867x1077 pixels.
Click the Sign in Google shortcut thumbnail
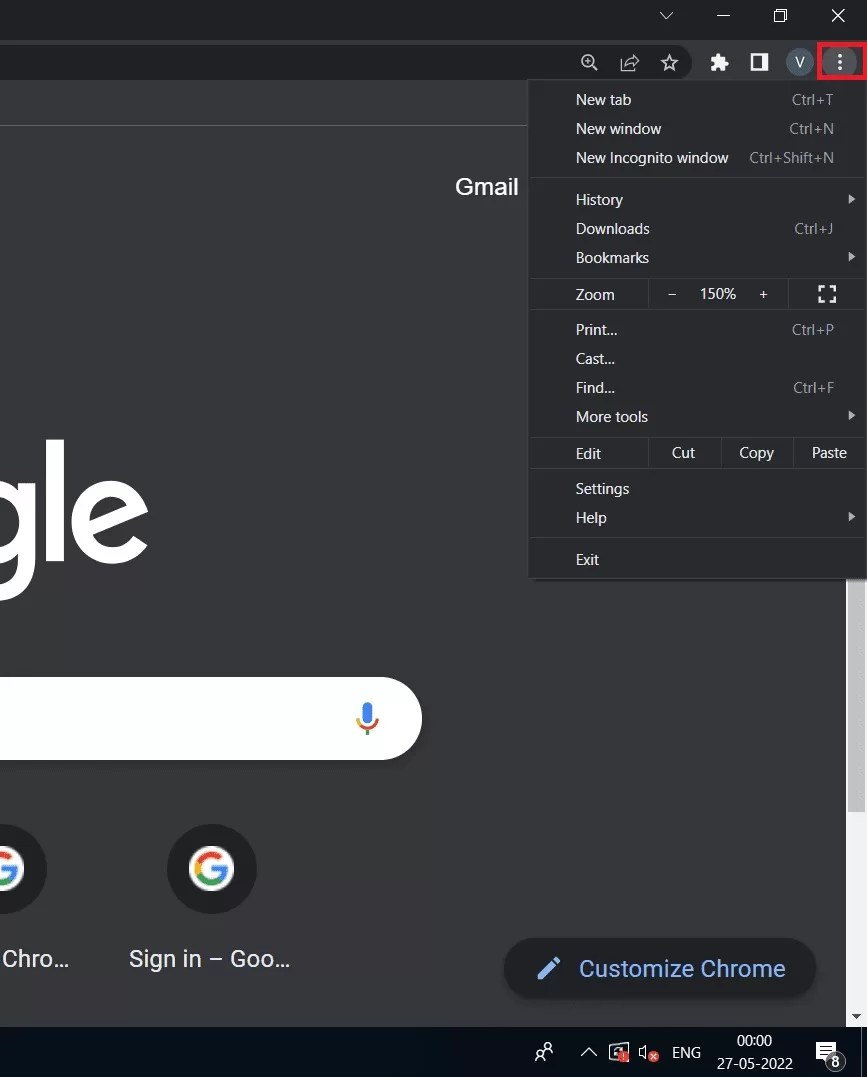coord(212,869)
